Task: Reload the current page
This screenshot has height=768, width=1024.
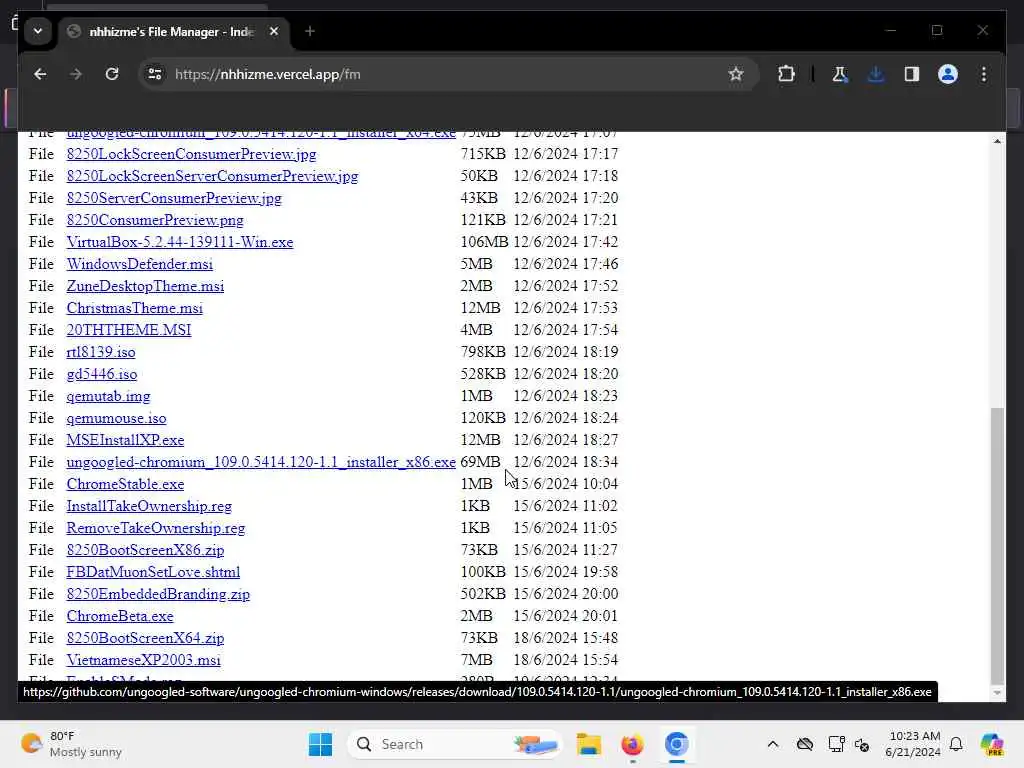Action: tap(112, 74)
